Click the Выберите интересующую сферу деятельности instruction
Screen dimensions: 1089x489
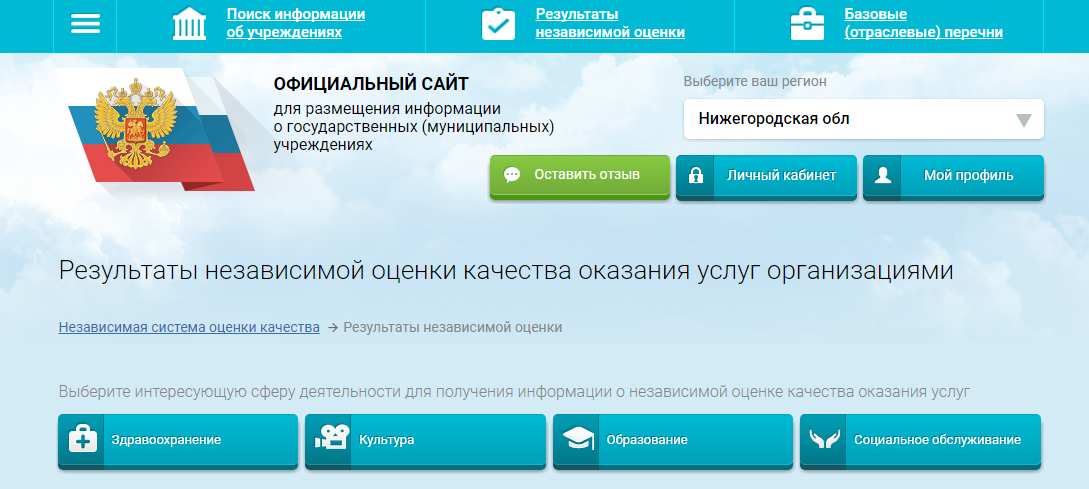click(514, 392)
